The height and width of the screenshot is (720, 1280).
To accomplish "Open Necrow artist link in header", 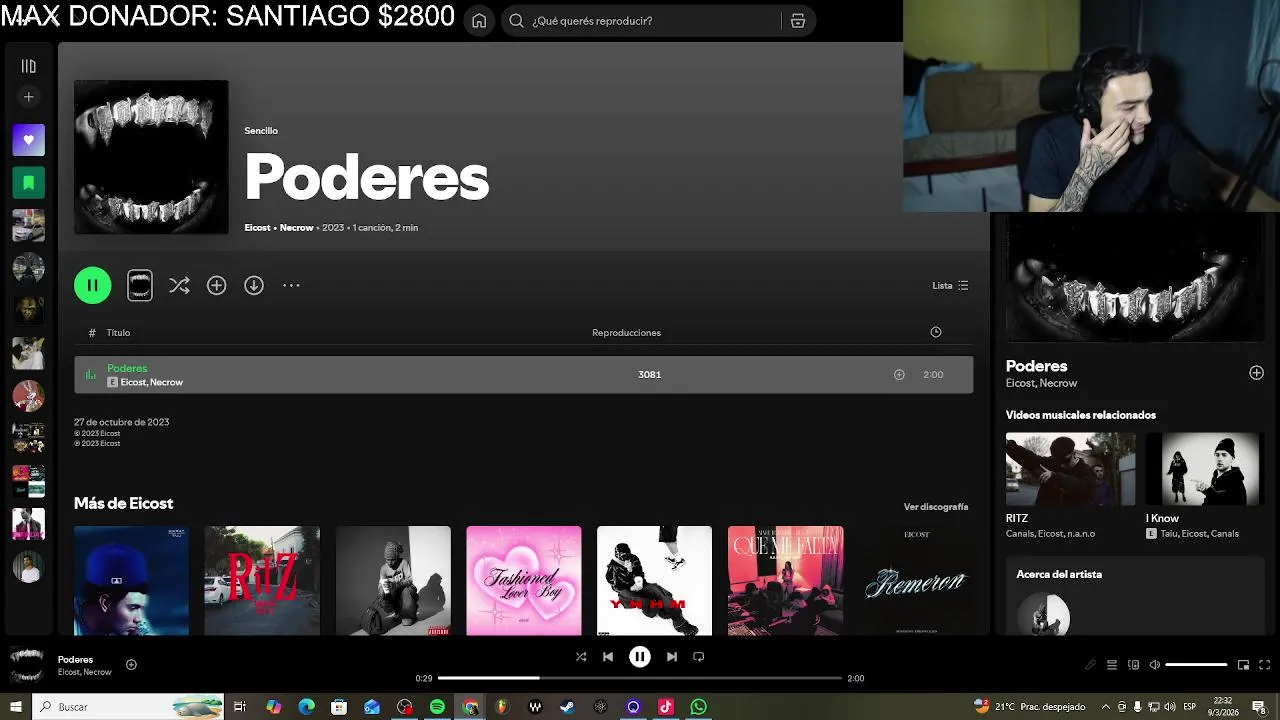I will click(296, 228).
